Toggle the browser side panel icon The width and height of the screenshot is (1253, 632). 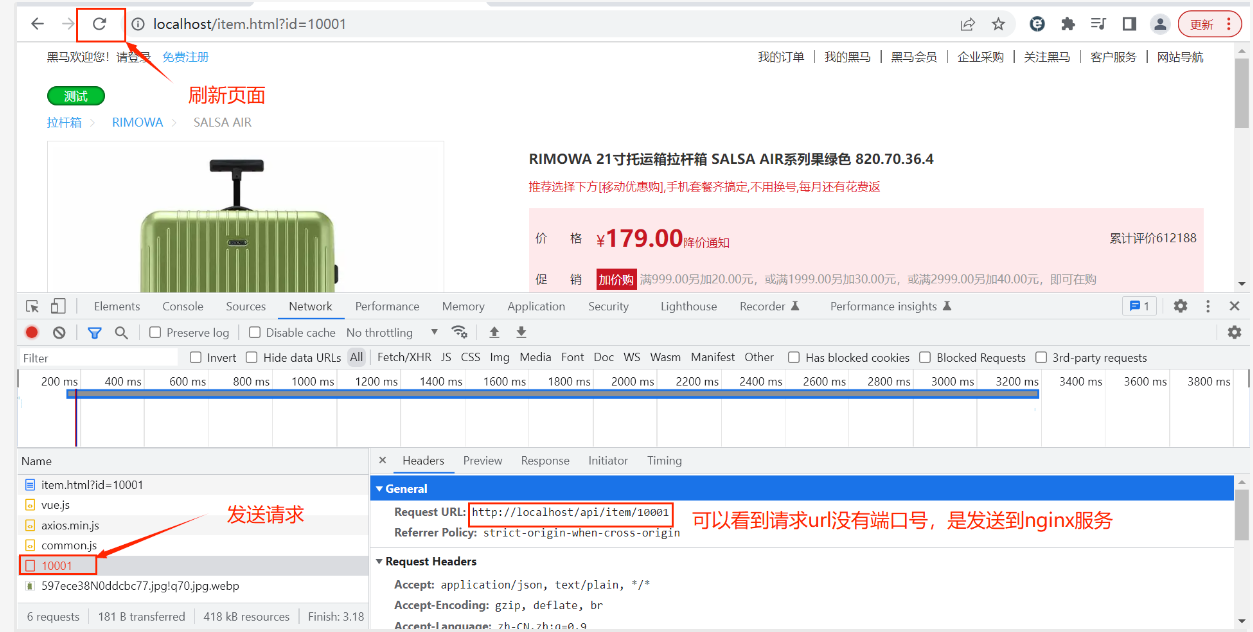(1129, 24)
